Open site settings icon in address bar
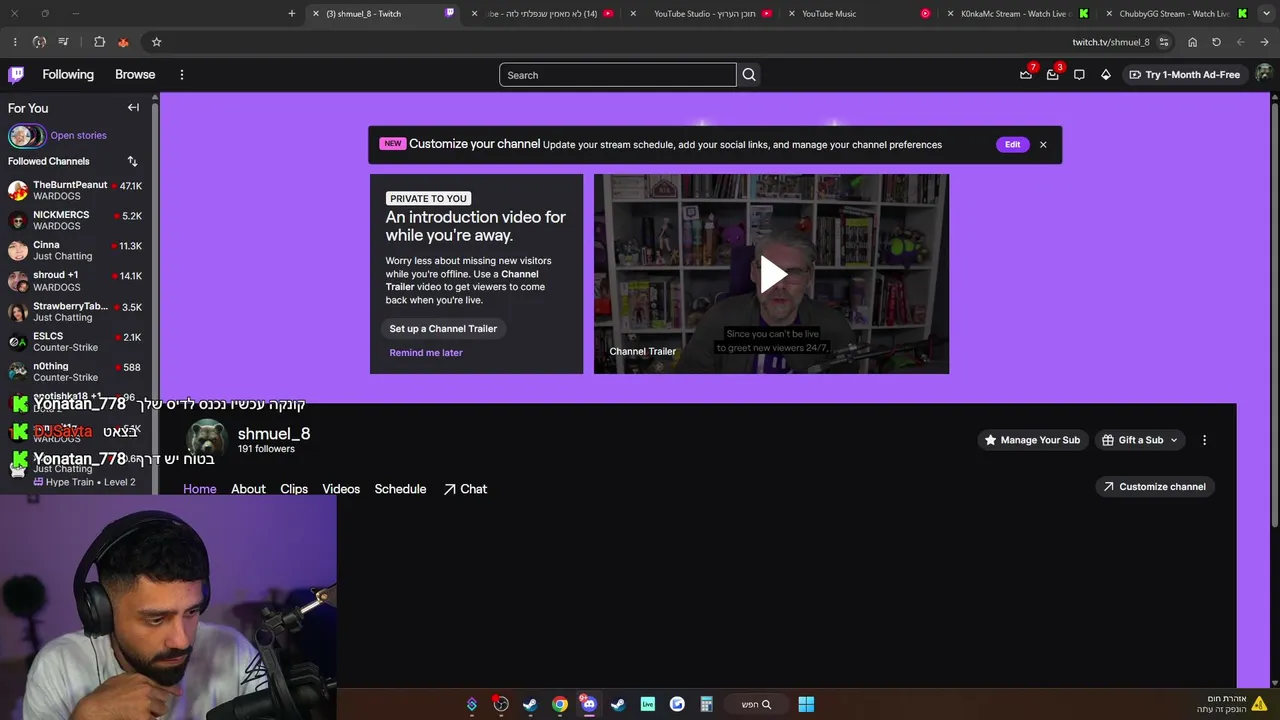Viewport: 1280px width, 720px height. 1164,42
